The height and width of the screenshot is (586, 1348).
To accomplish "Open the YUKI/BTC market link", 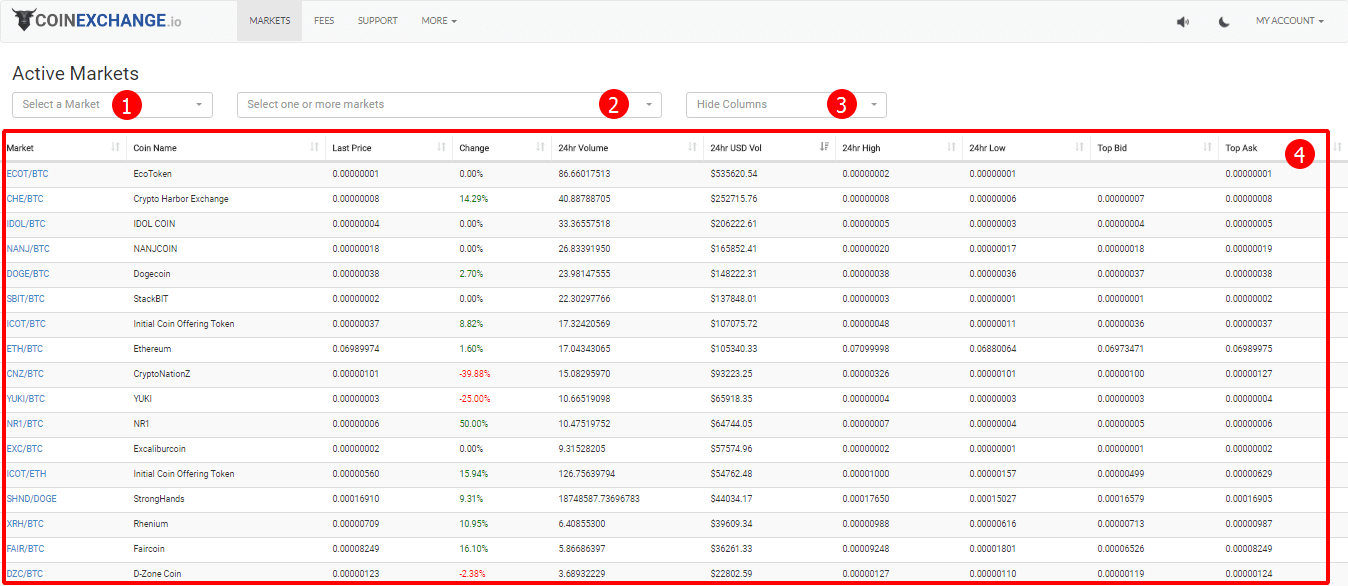I will tap(26, 399).
